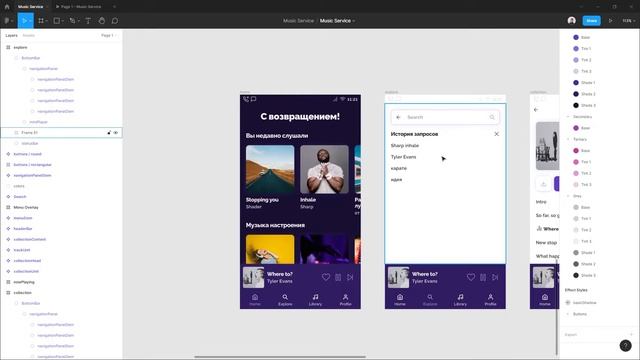Click next-track icon in home frame player
Image resolution: width=640 pixels, height=360 pixels.
click(x=350, y=277)
